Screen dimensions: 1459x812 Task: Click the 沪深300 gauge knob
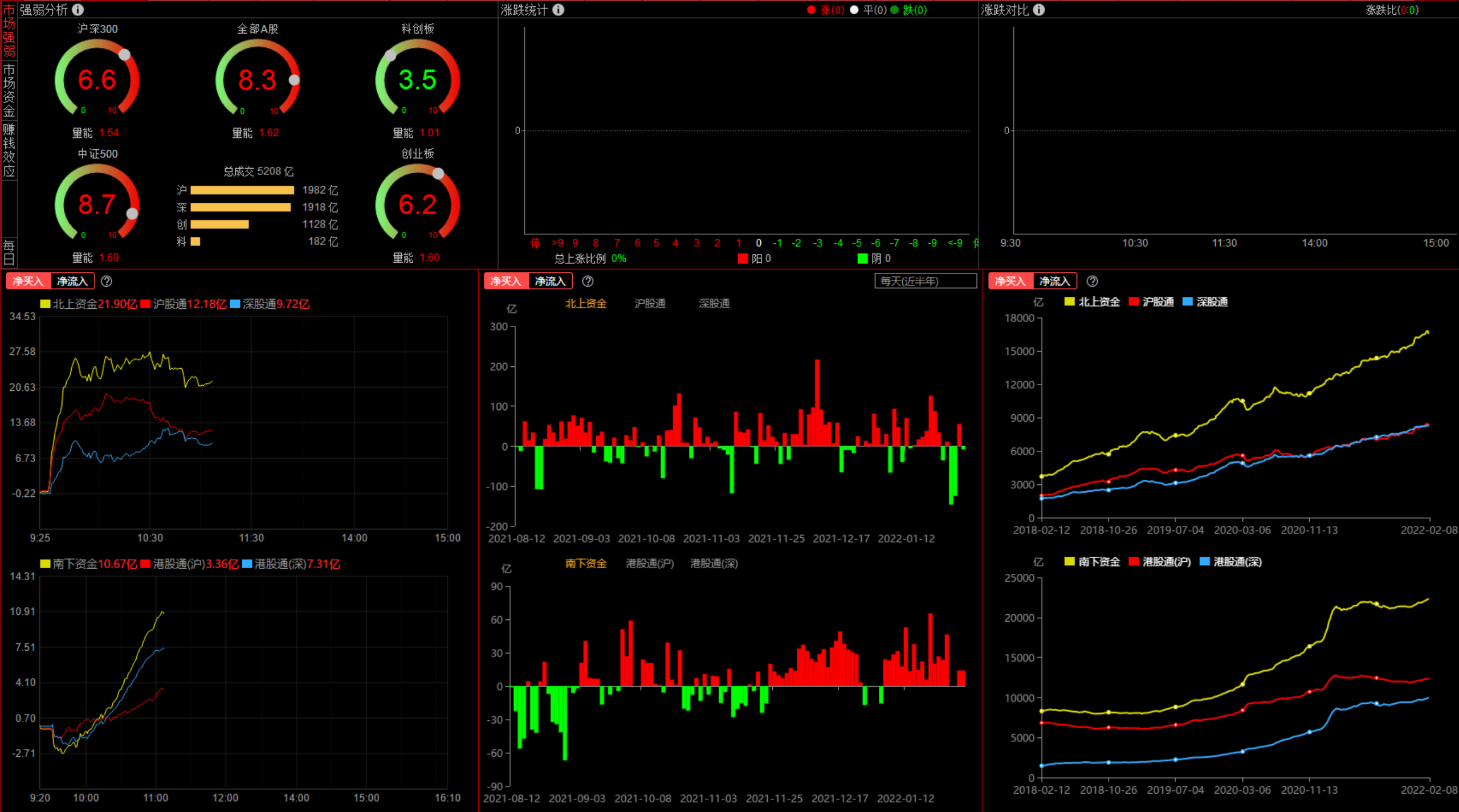tap(124, 55)
